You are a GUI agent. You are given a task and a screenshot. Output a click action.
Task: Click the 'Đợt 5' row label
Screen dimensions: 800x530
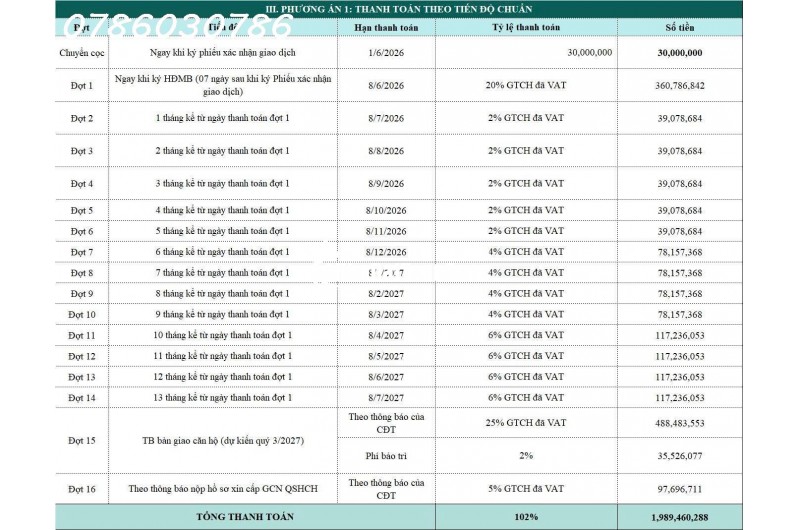(x=82, y=210)
